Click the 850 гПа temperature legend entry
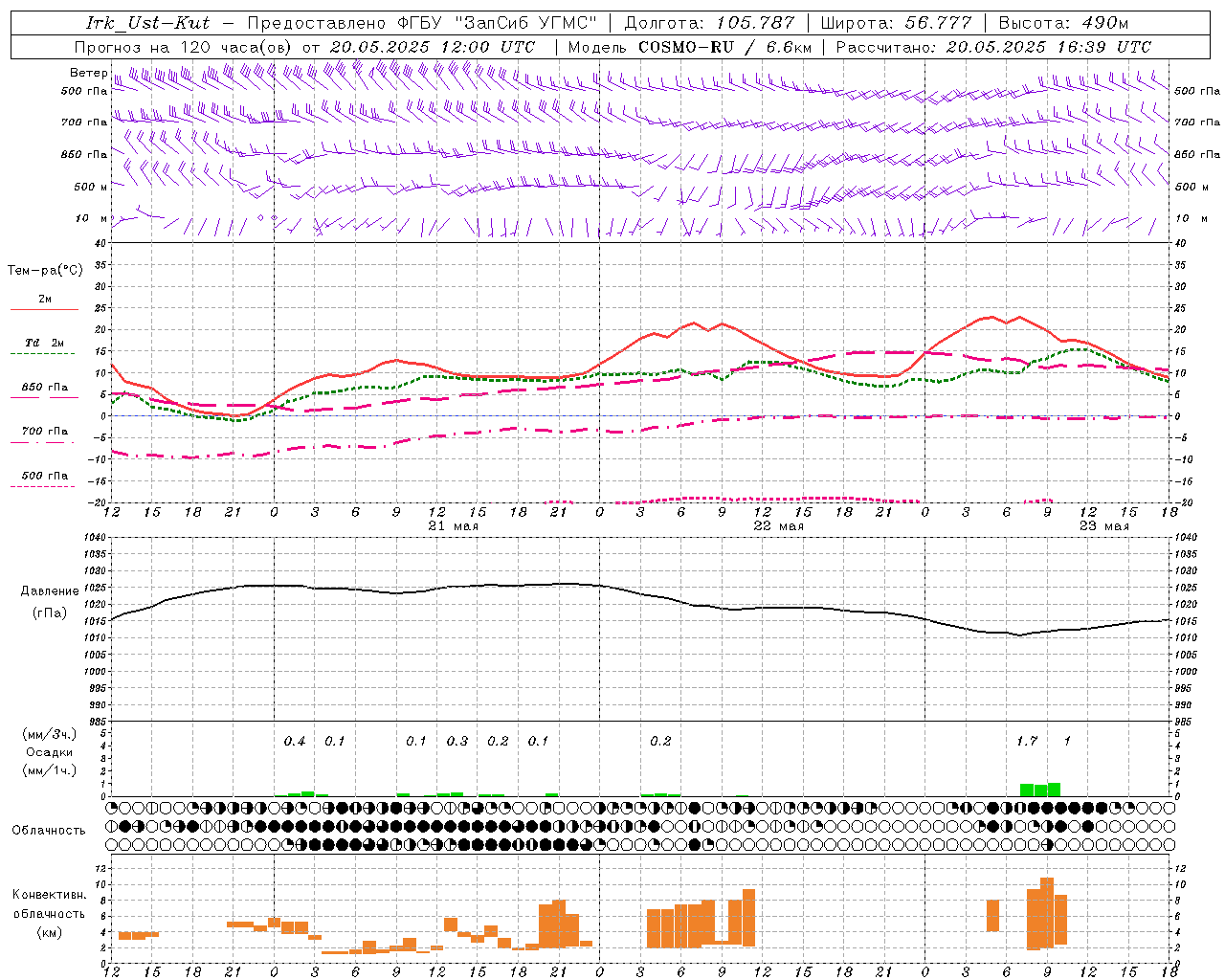This screenshot has height=980, width=1225. (45, 388)
